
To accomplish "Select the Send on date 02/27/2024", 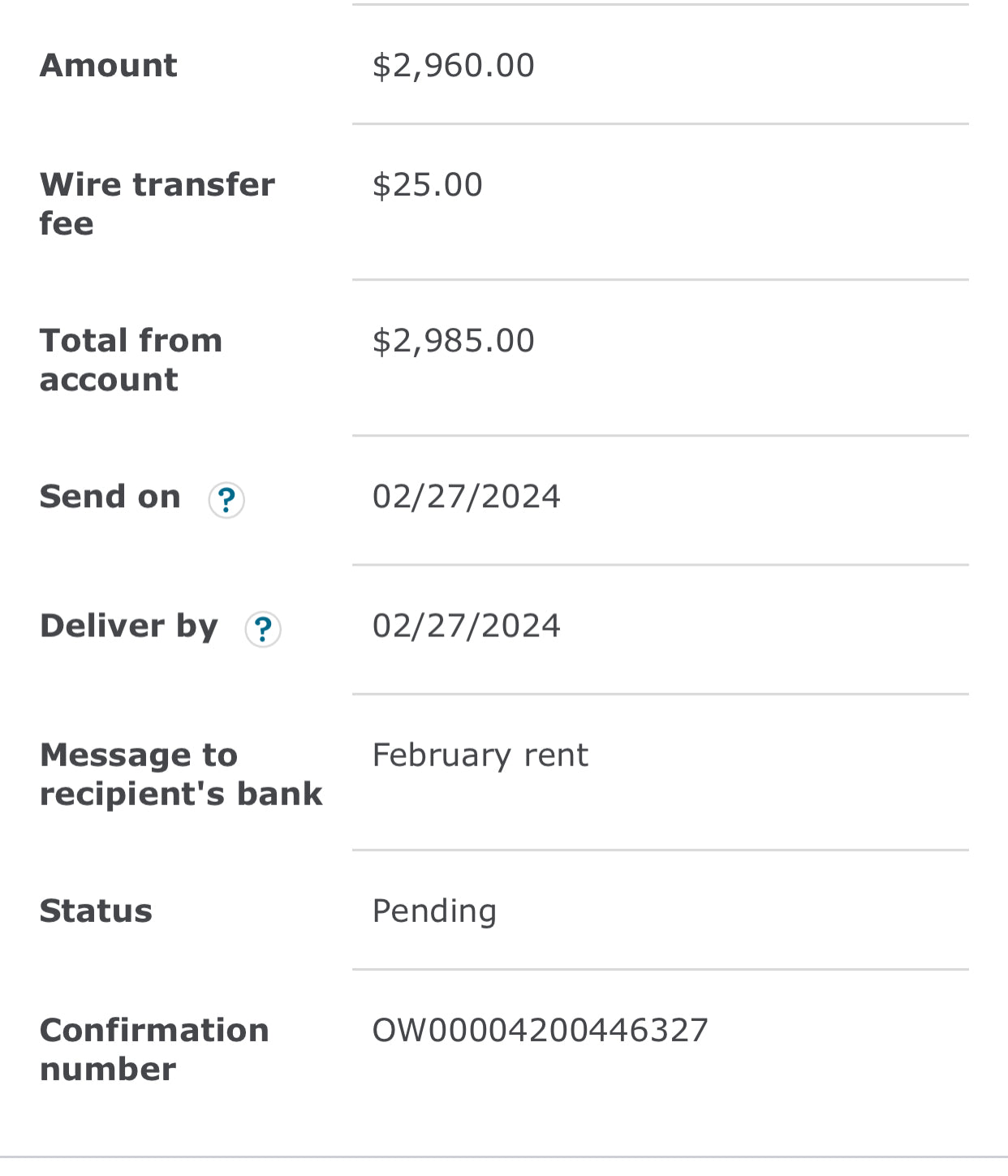I will click(466, 497).
